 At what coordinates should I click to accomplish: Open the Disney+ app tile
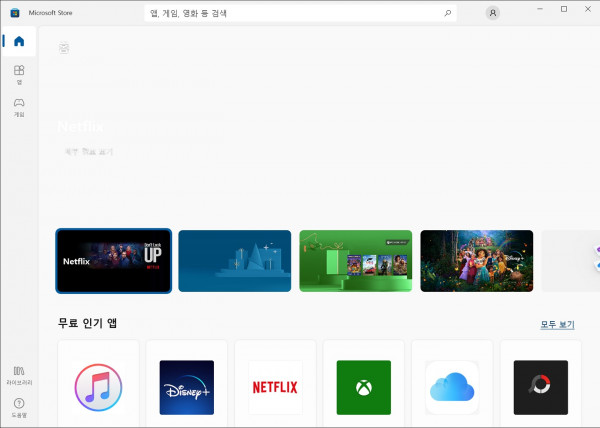click(187, 384)
